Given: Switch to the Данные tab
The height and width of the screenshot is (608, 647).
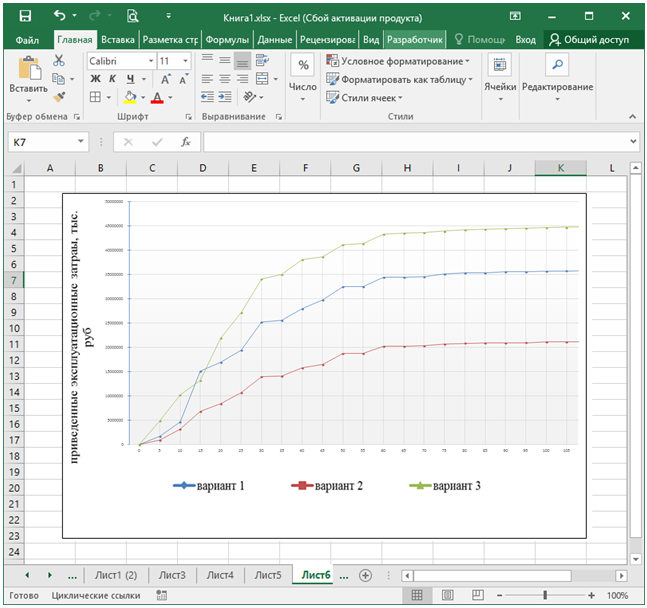Looking at the screenshot, I should (x=275, y=40).
